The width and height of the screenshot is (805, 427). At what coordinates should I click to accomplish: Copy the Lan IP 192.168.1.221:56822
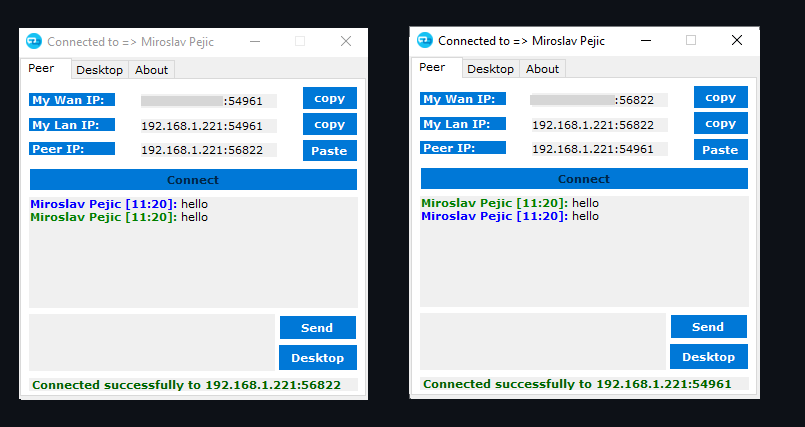tap(720, 123)
